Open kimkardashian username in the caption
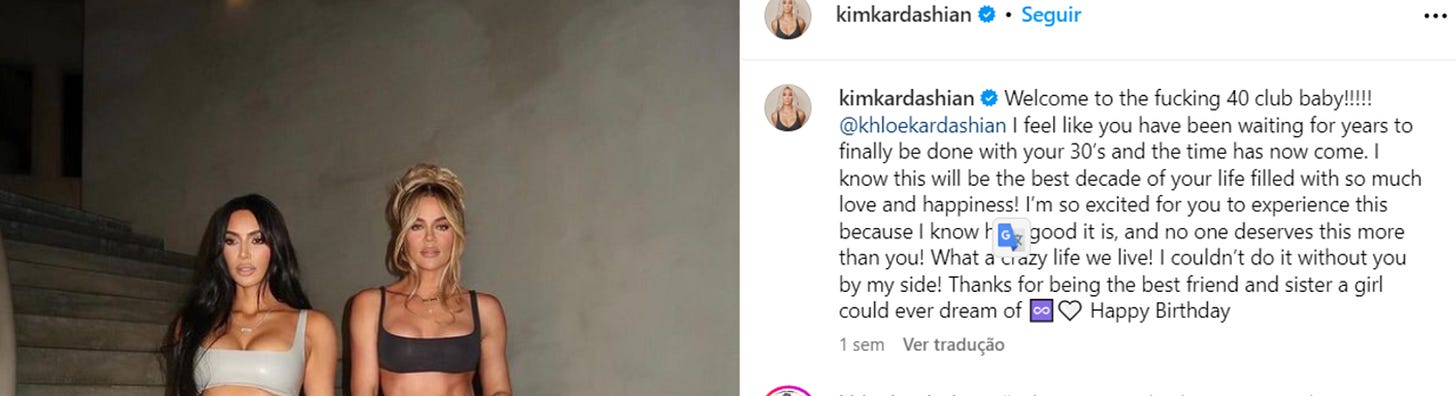The height and width of the screenshot is (396, 1456). [906, 98]
